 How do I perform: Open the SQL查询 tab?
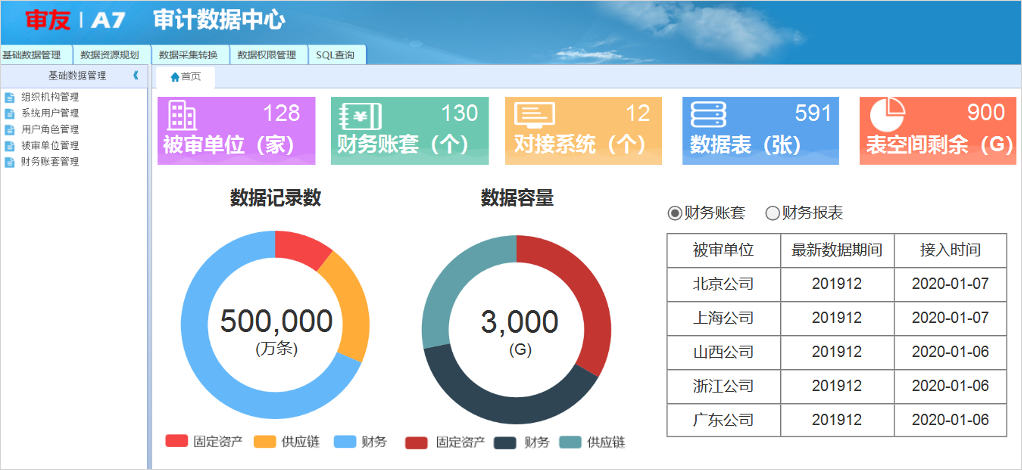coord(335,55)
